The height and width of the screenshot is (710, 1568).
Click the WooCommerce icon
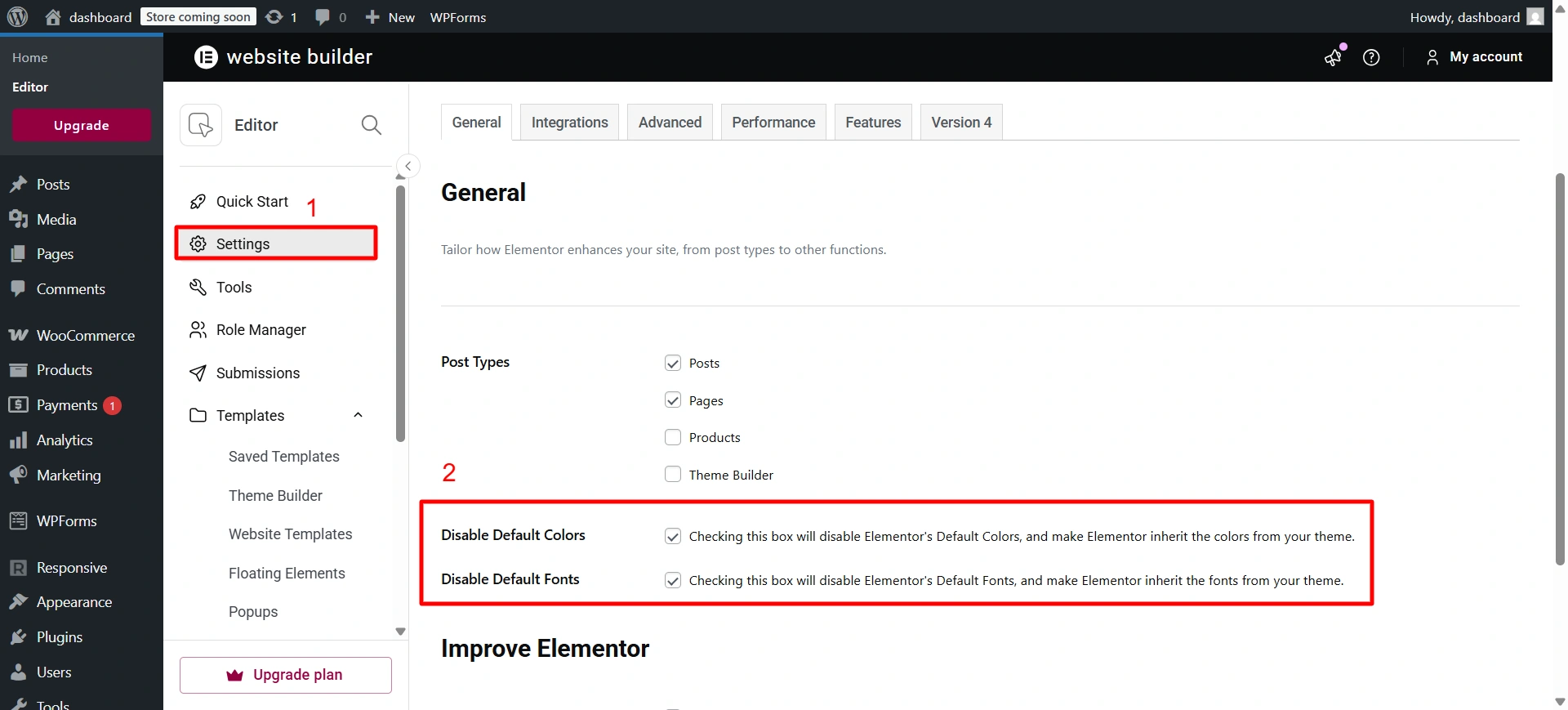(18, 336)
